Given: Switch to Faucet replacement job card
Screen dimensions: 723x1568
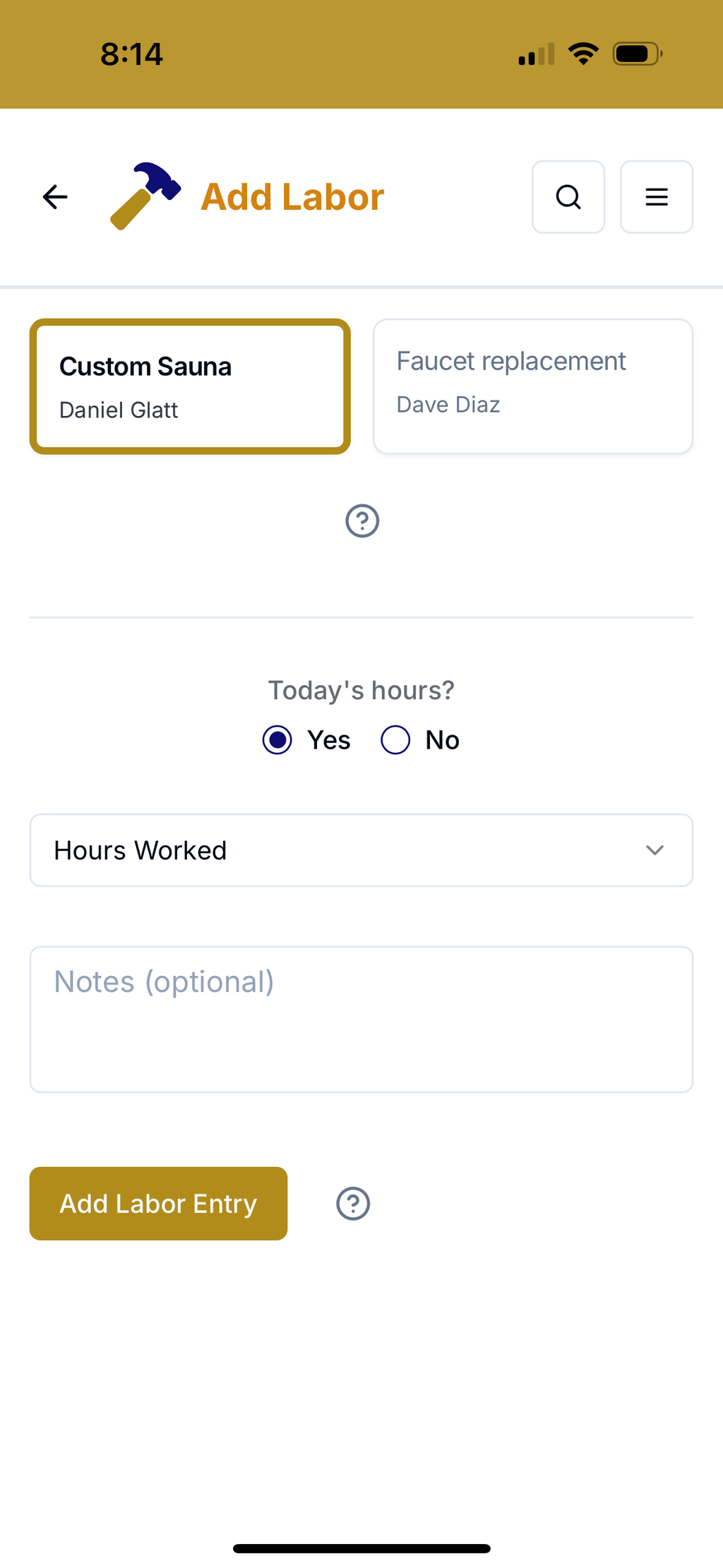Looking at the screenshot, I should tap(532, 386).
